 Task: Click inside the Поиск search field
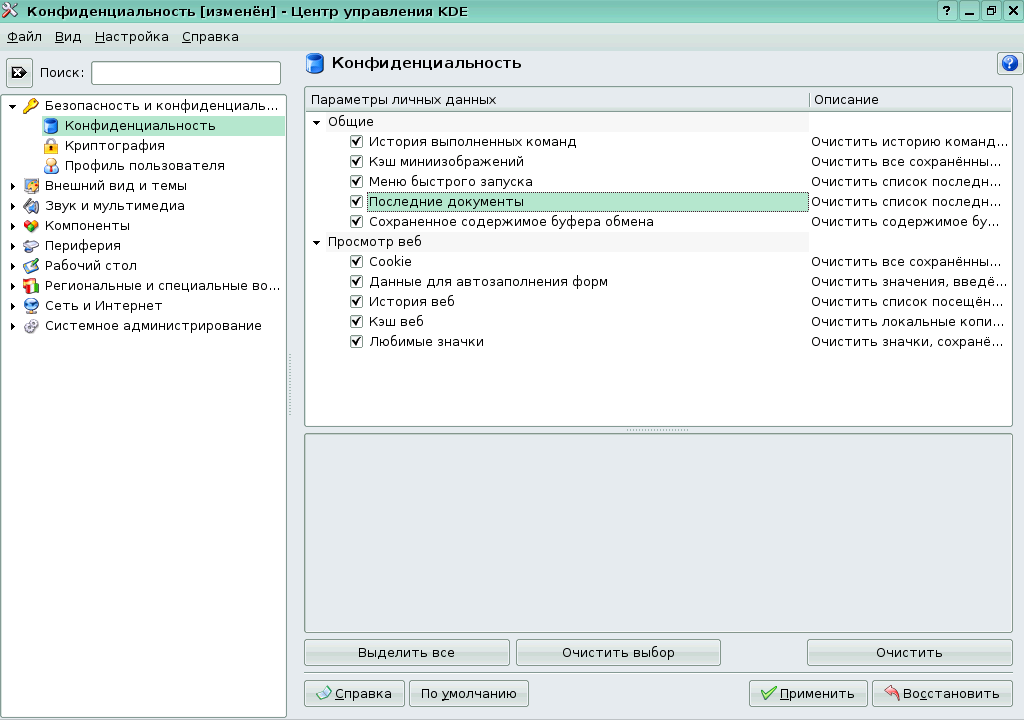click(185, 71)
